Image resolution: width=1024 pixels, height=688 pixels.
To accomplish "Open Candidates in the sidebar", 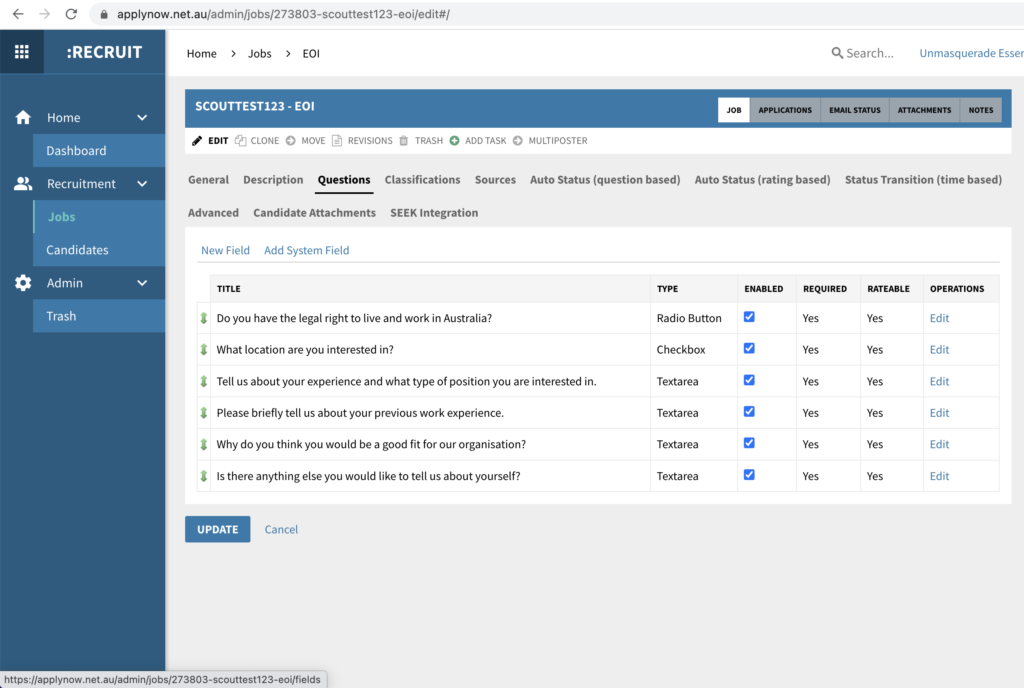I will (99, 250).
